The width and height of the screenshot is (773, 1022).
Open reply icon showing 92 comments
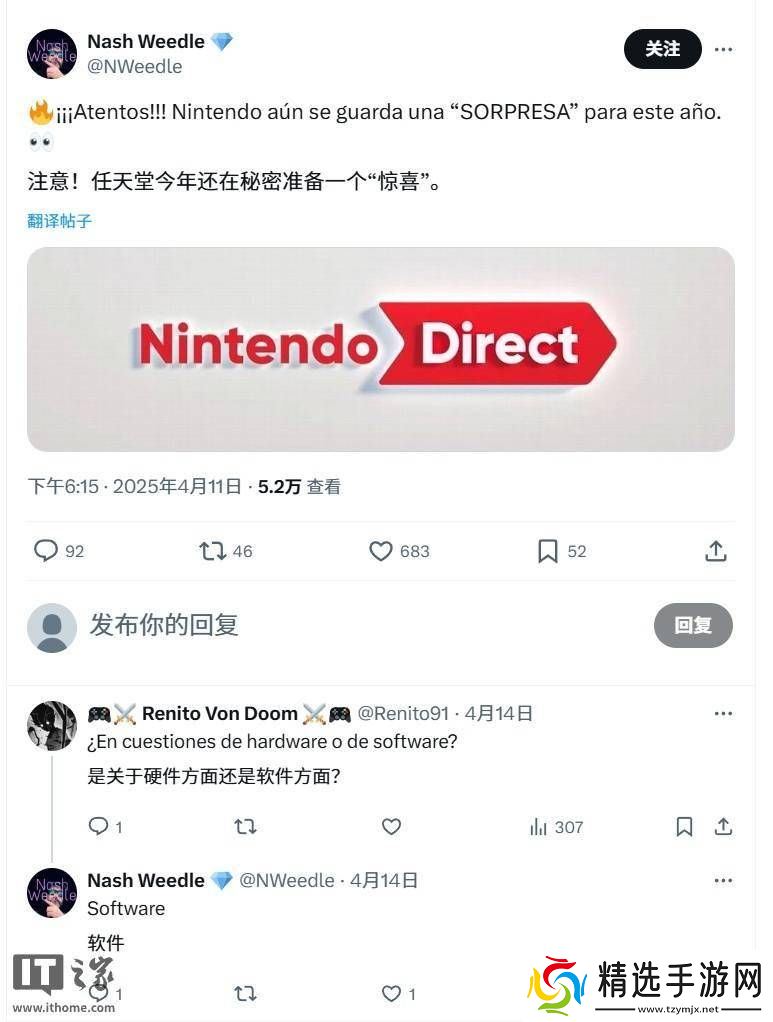coord(46,551)
